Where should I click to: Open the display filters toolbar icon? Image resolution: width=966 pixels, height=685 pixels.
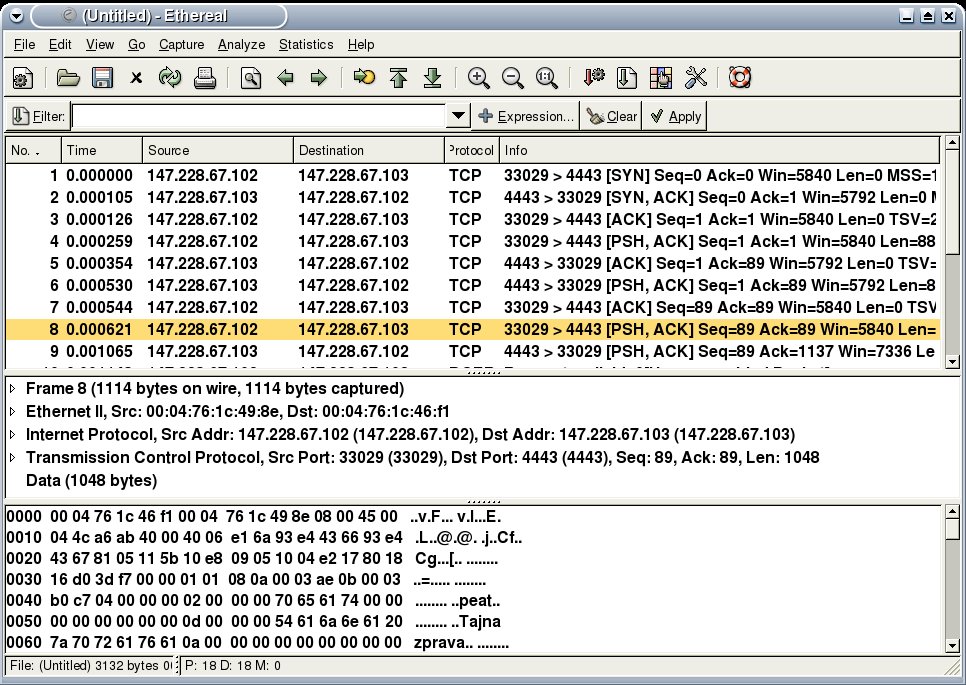point(627,78)
